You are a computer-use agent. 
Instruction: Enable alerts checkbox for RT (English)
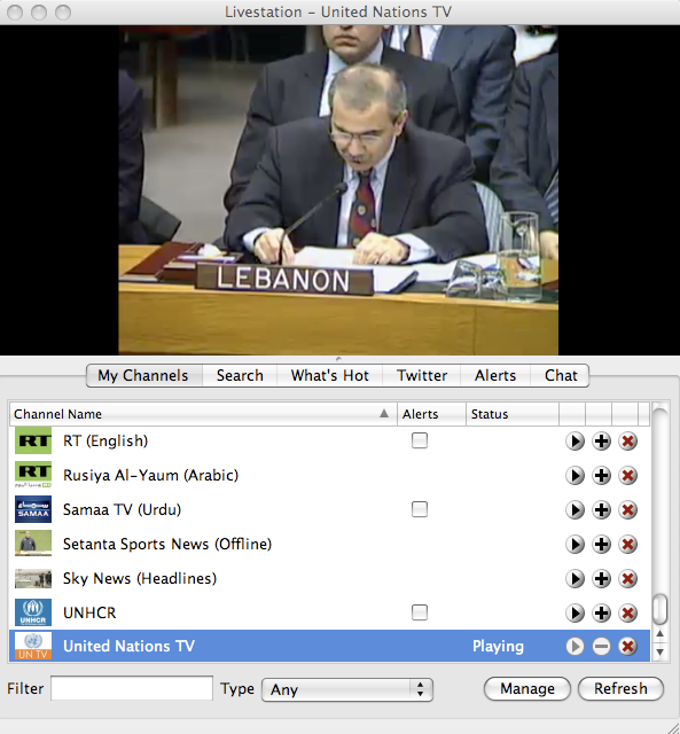point(419,440)
